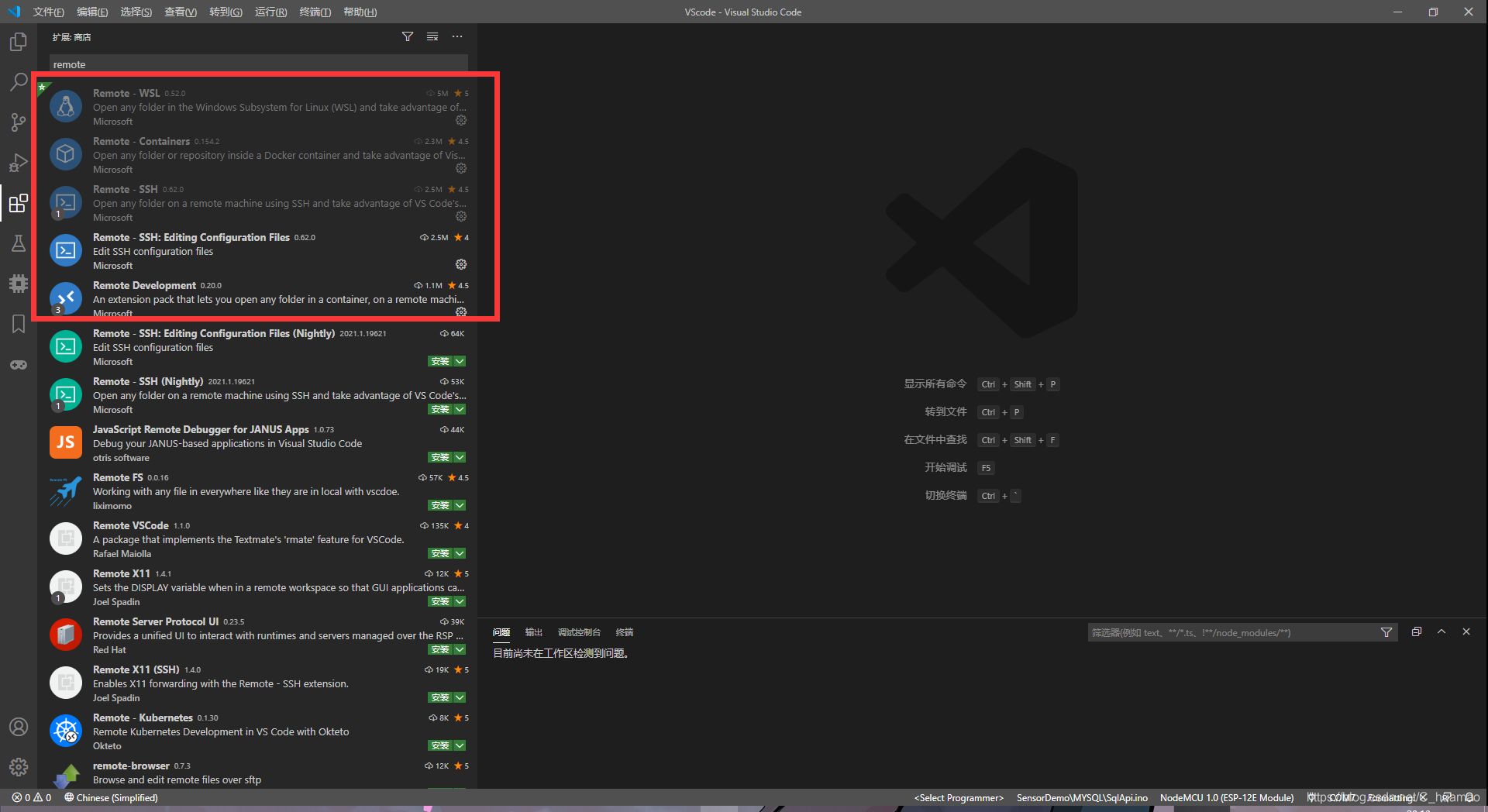1488x812 pixels.
Task: Collapse all in the problems panel
Action: (x=1417, y=631)
